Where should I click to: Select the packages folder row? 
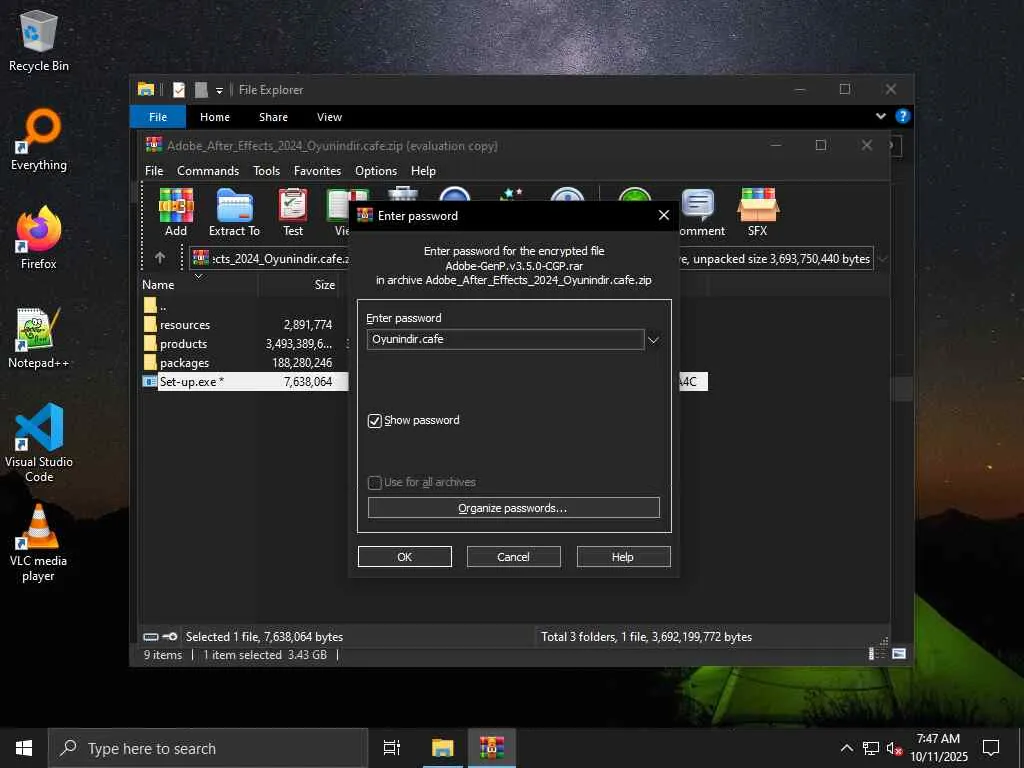pyautogui.click(x=244, y=362)
